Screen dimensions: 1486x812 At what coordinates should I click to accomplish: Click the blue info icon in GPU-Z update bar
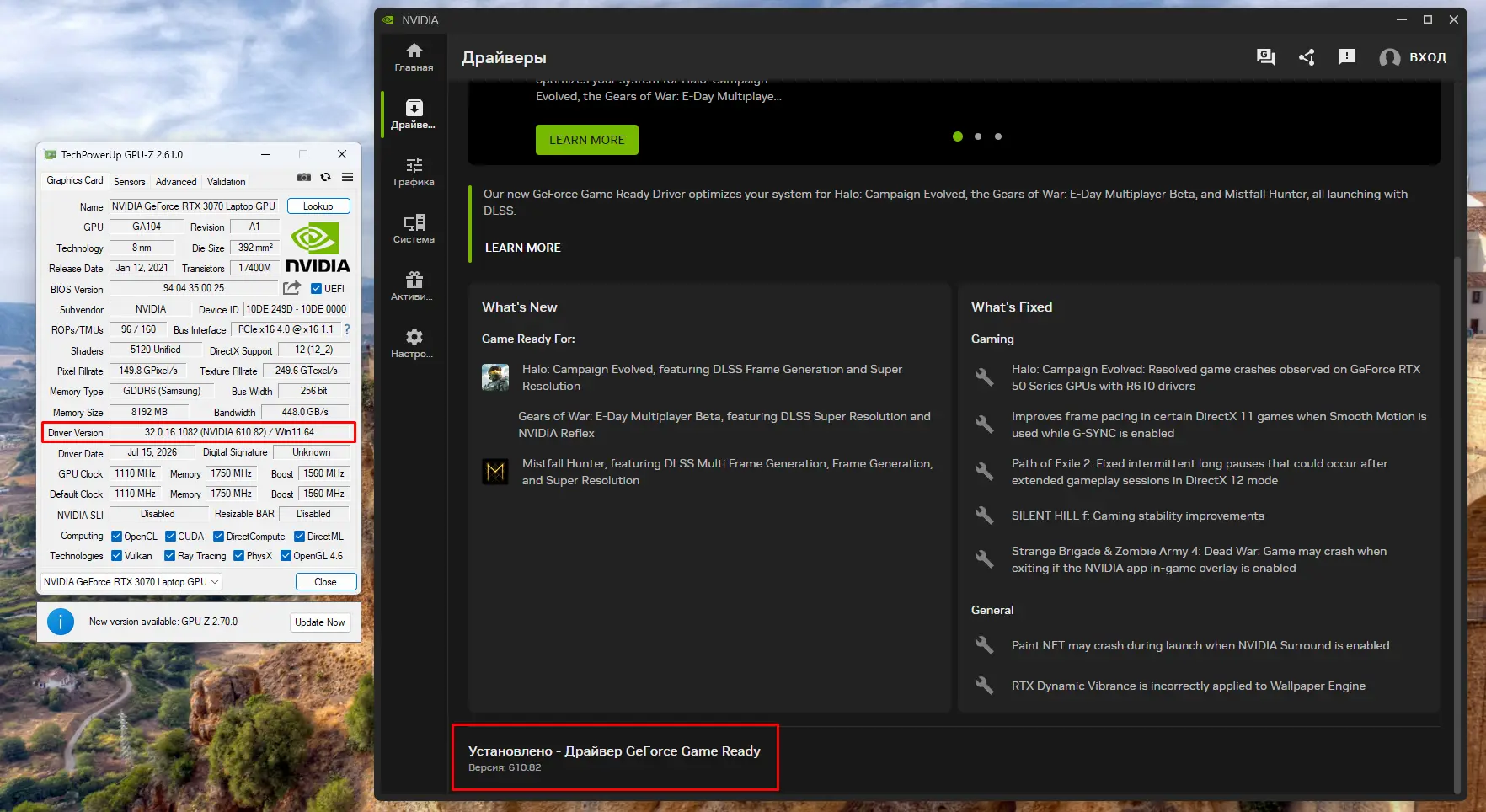pyautogui.click(x=61, y=622)
